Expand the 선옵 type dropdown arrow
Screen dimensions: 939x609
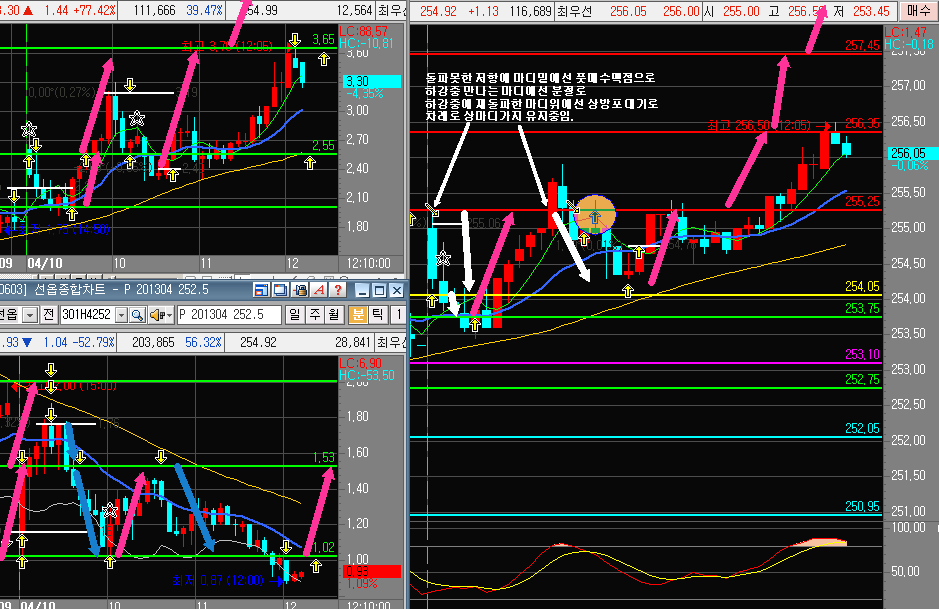click(x=30, y=314)
